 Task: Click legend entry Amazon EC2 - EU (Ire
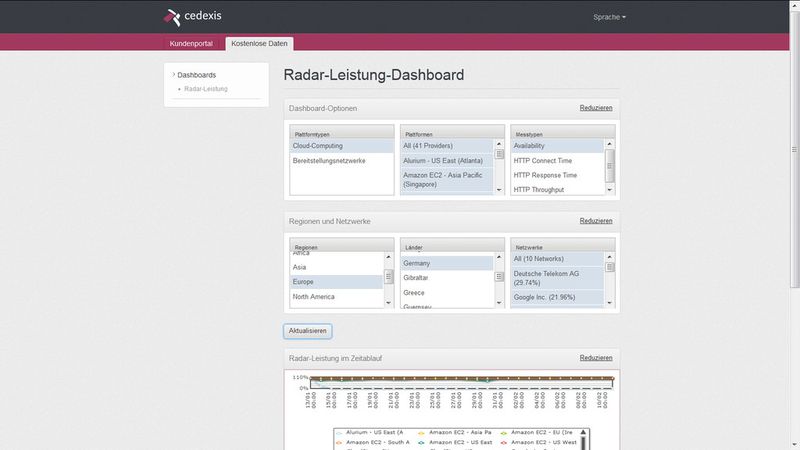point(538,433)
